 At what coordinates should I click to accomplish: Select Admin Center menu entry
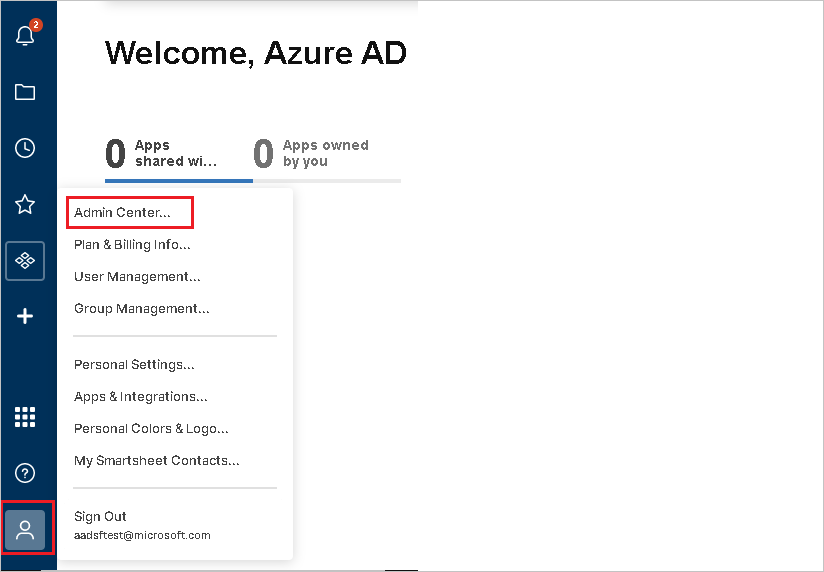click(x=122, y=212)
